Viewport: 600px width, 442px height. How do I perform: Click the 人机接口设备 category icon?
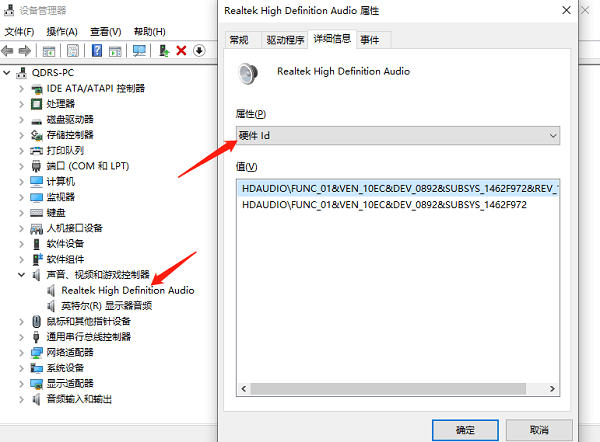click(x=36, y=229)
